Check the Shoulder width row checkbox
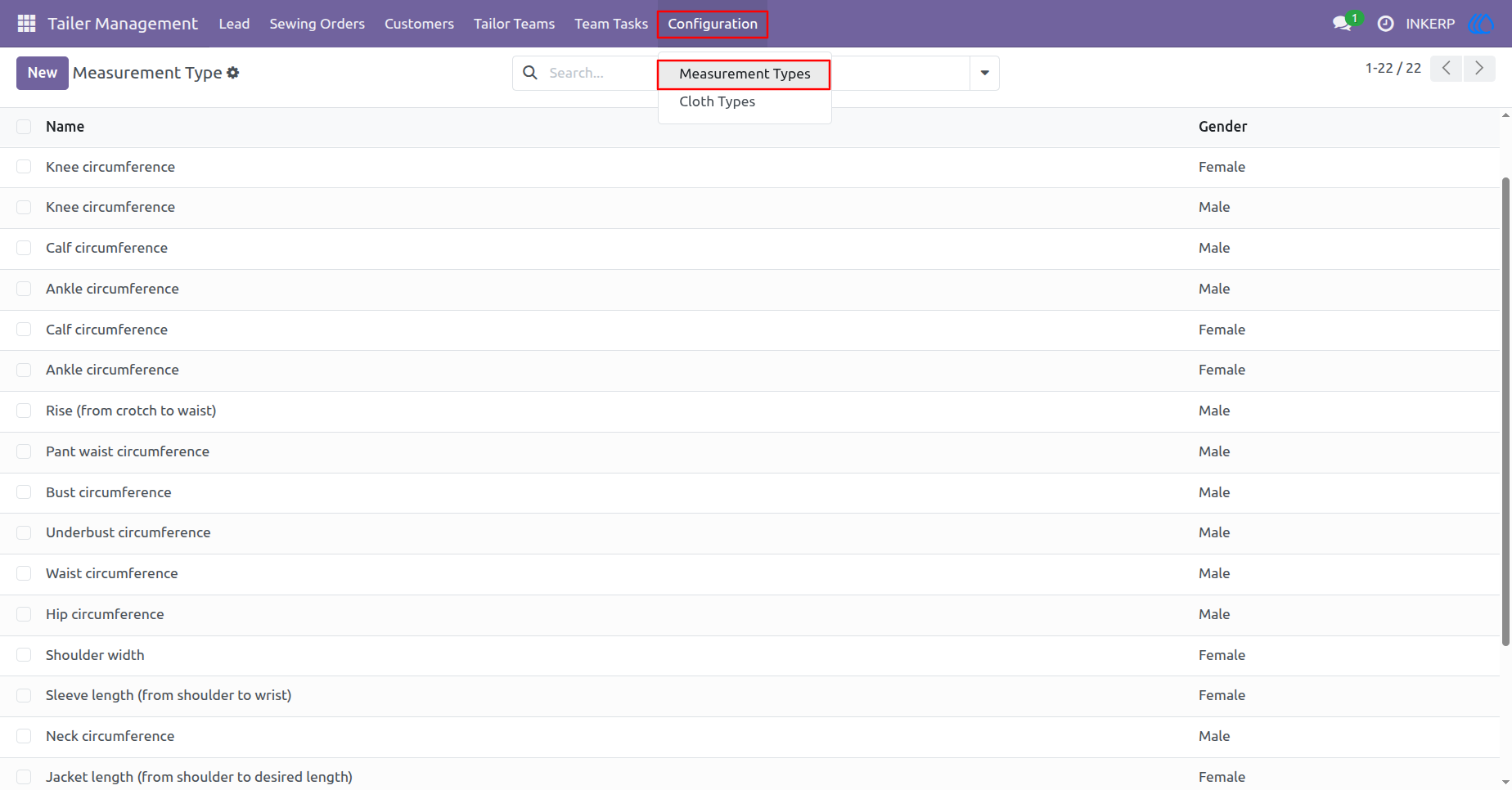The image size is (1512, 790). coord(24,655)
